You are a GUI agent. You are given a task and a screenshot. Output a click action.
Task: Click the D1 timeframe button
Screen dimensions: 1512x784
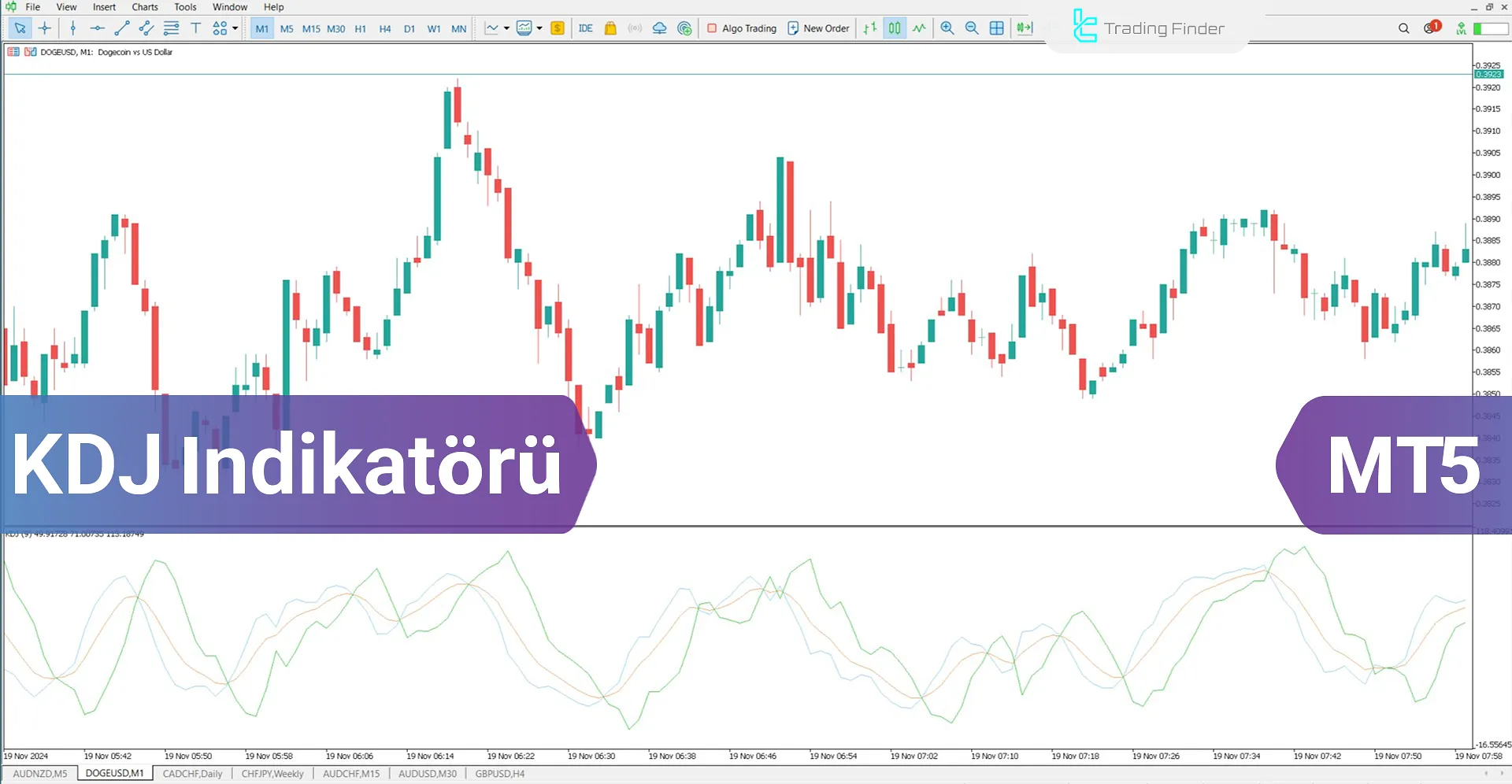coord(409,28)
